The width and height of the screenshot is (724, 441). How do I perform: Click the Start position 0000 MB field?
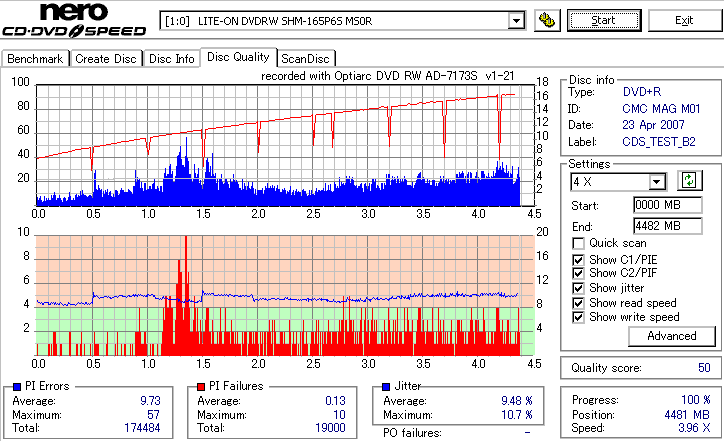(x=668, y=205)
